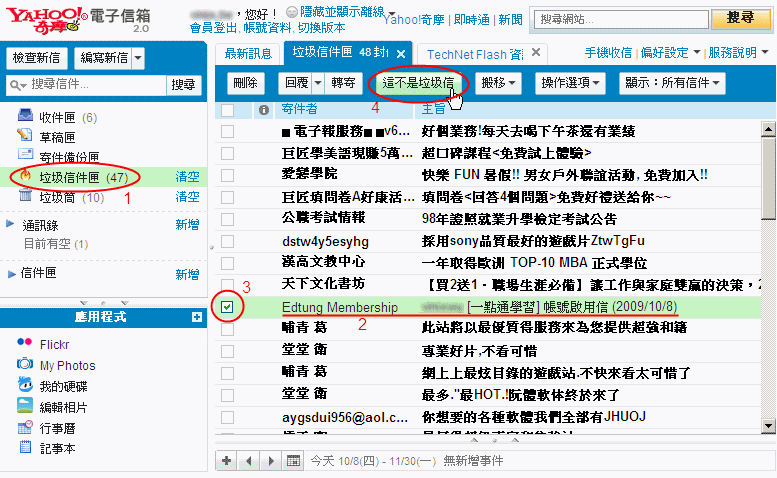Open the My Photos camera icon
777x478 pixels.
pyautogui.click(x=25, y=364)
